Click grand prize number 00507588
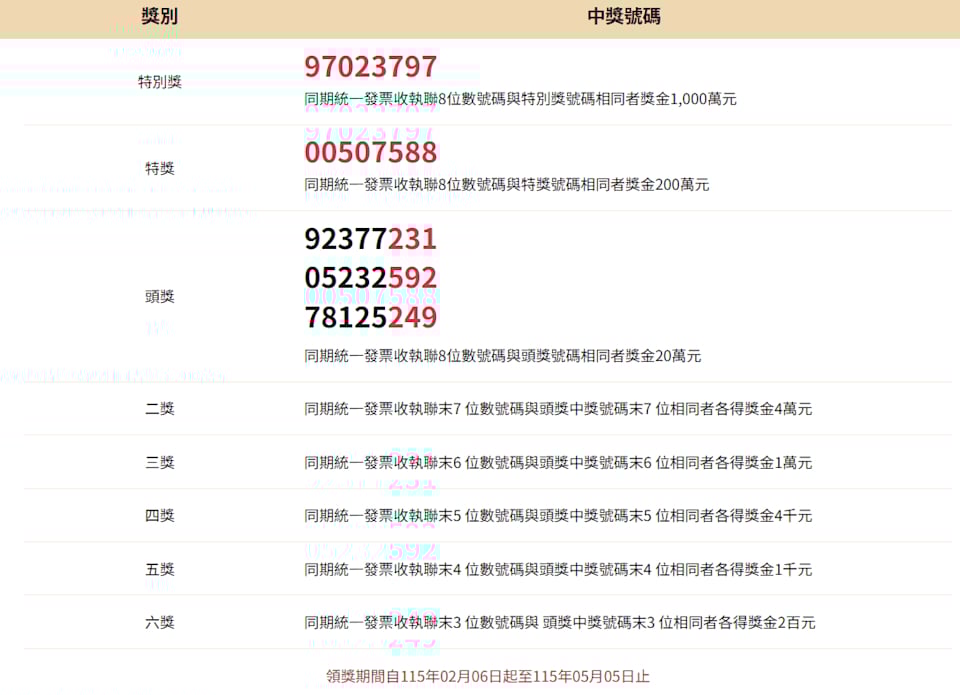 pos(371,153)
